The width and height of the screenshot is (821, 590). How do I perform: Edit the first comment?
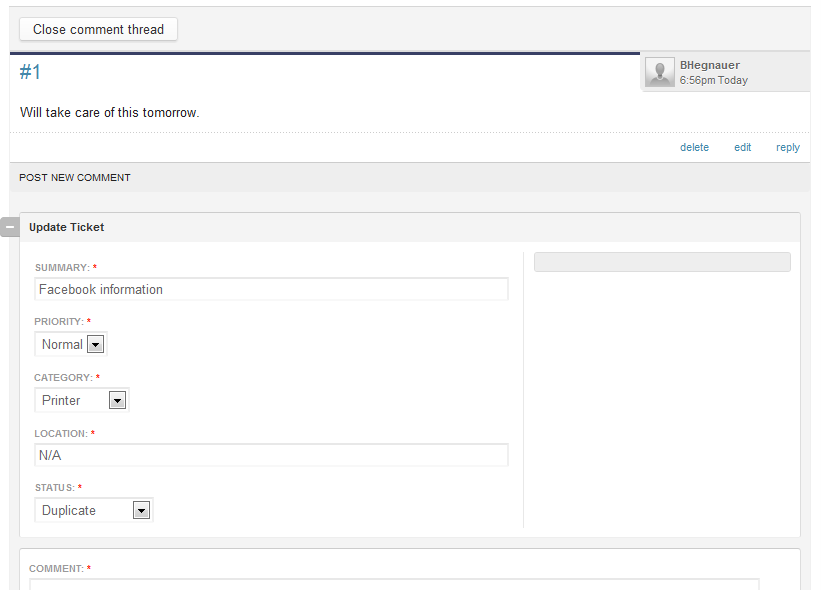742,148
